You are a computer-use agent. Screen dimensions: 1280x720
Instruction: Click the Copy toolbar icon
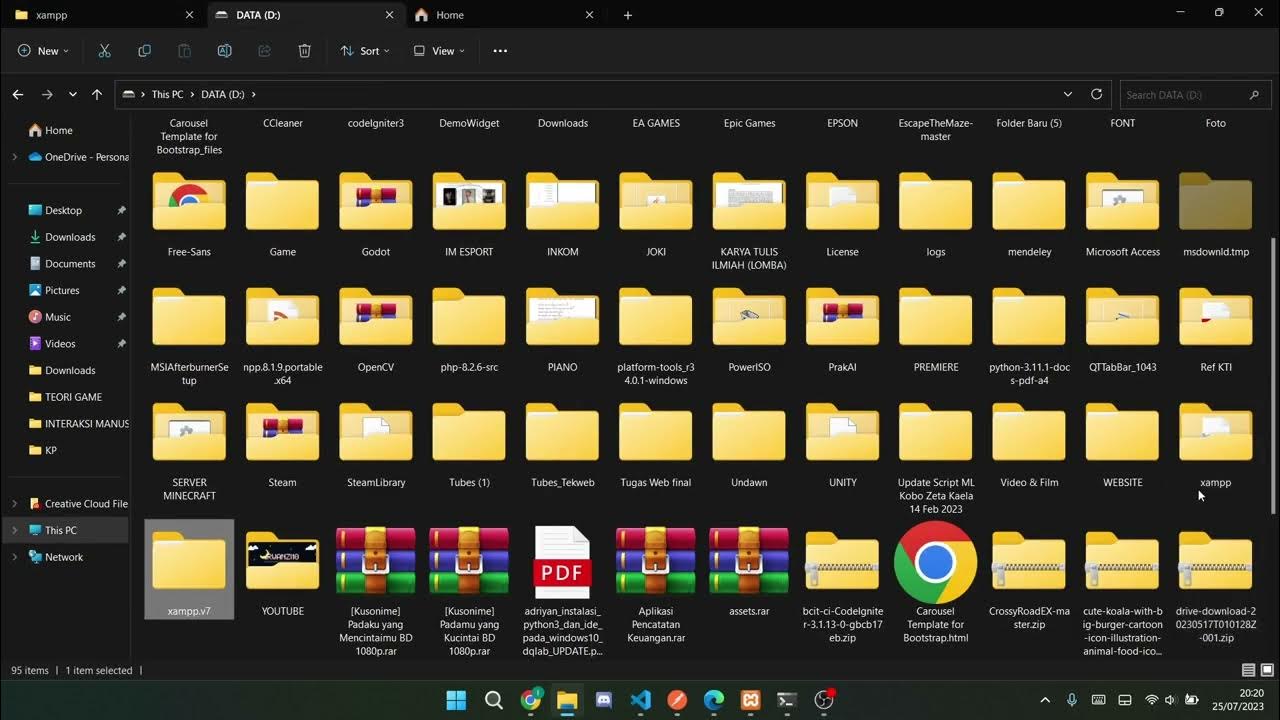pos(144,51)
